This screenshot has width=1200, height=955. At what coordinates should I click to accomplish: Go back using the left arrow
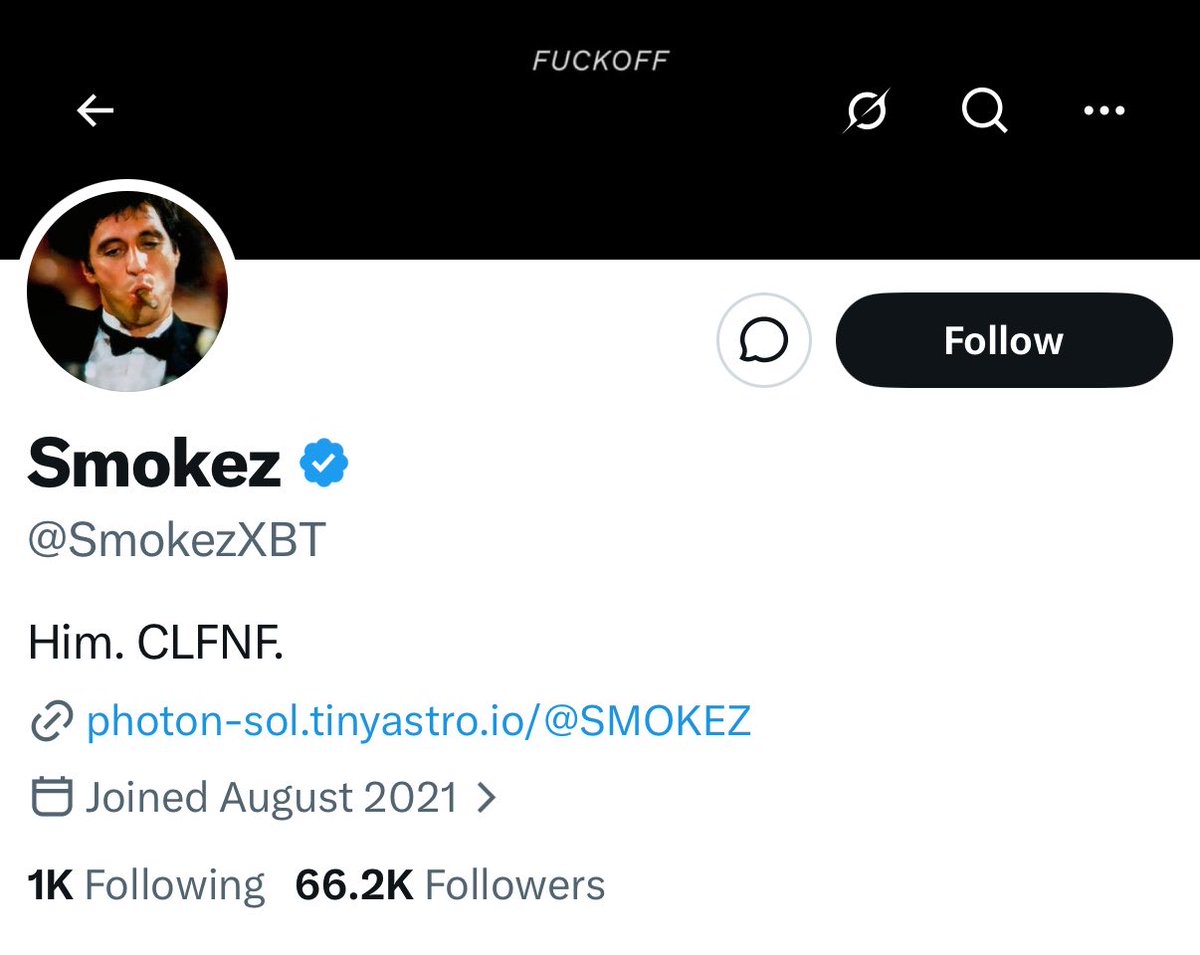pos(96,112)
